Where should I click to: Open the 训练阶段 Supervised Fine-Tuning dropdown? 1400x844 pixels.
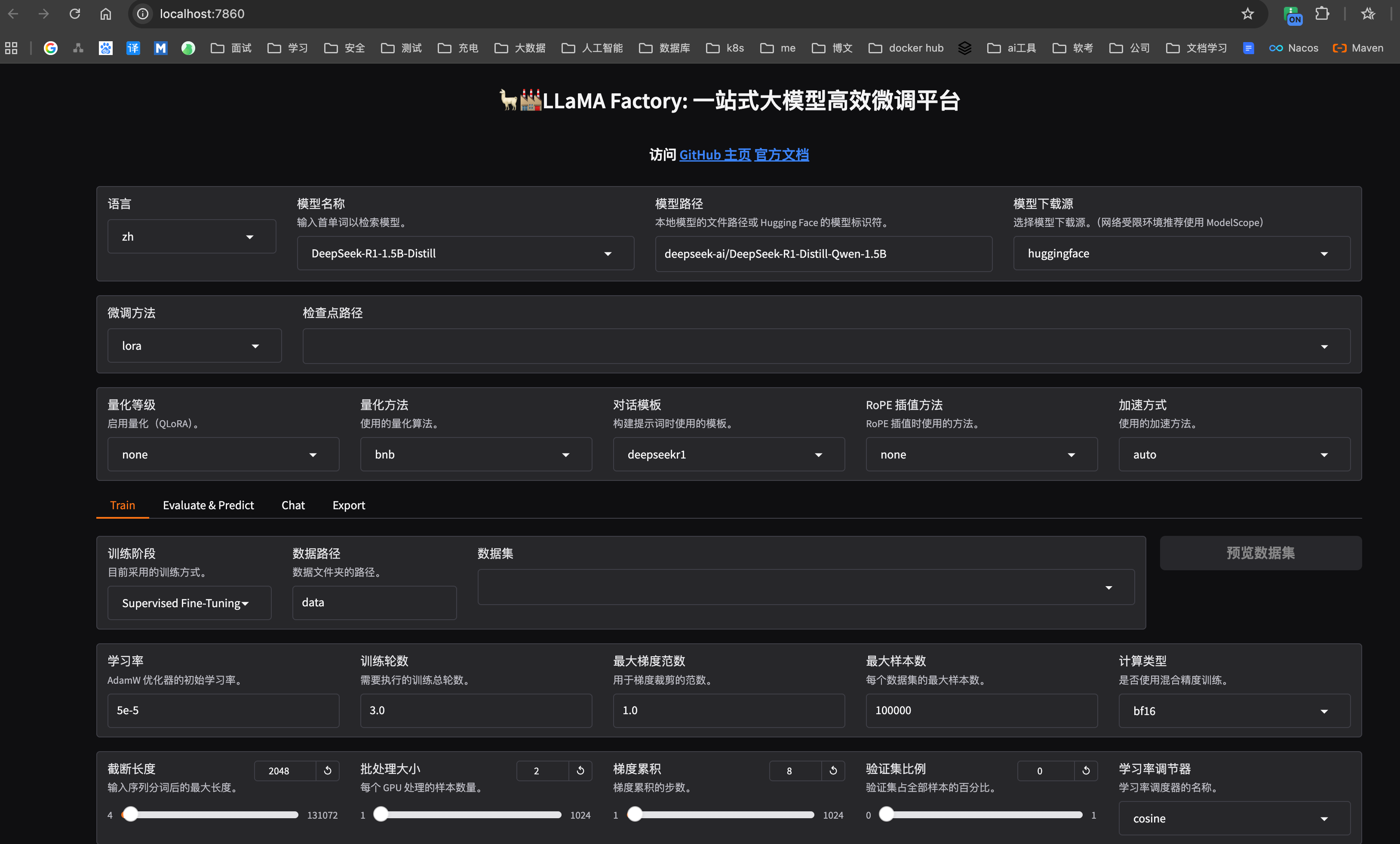point(189,602)
